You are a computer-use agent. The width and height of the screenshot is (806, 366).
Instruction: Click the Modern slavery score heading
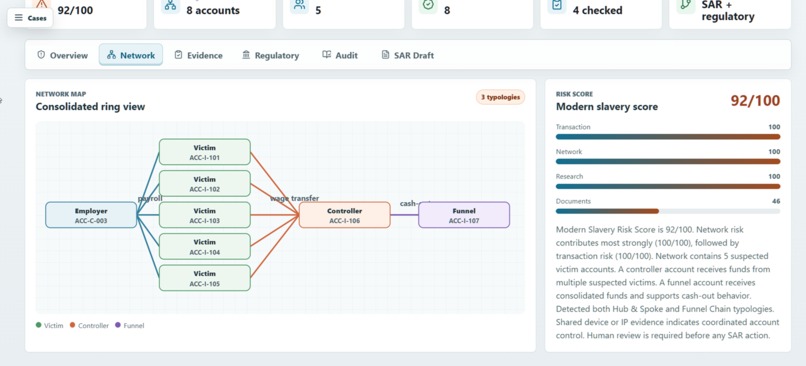coord(607,107)
